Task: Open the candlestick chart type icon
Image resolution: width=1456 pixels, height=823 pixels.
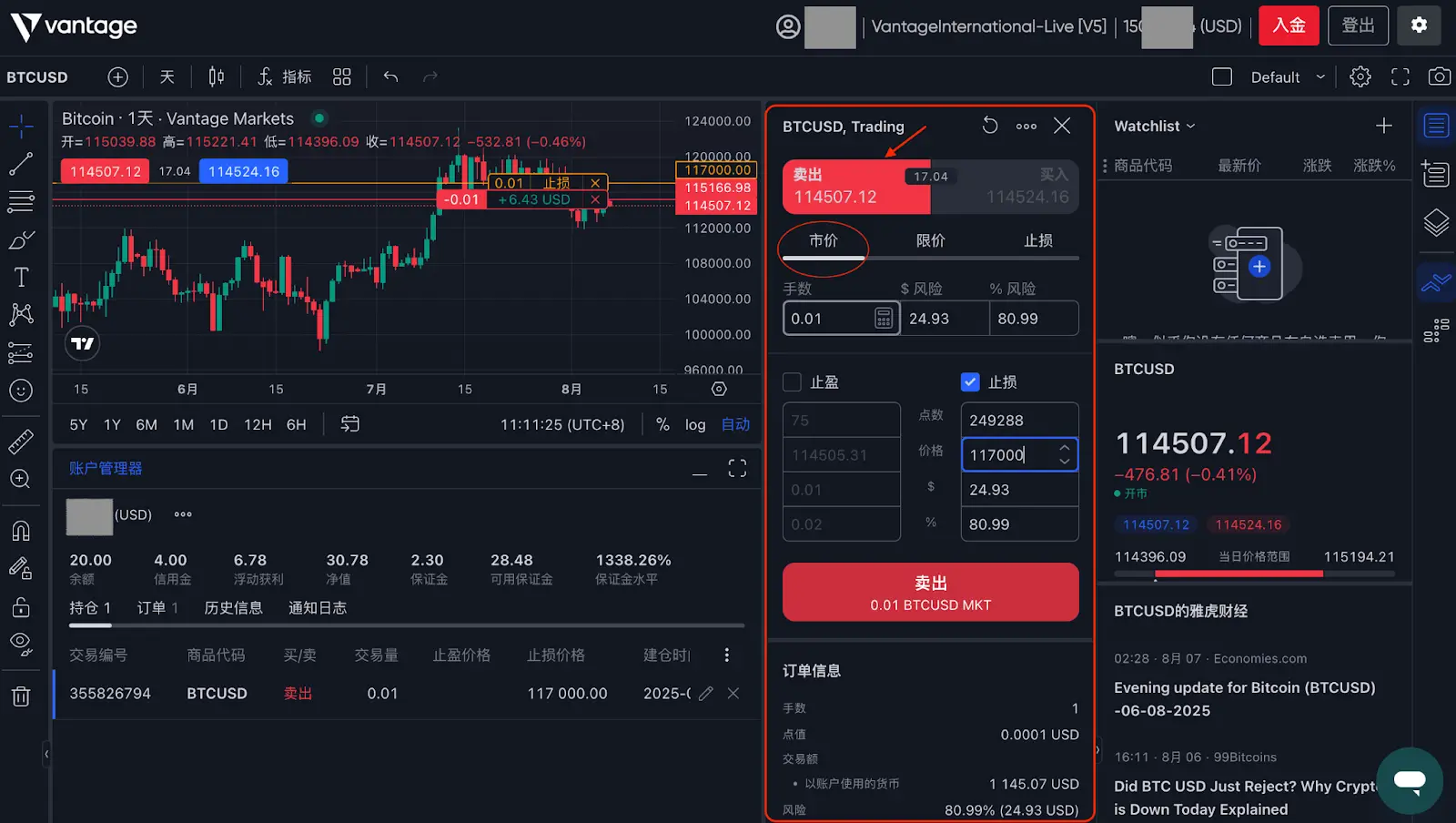Action: [x=216, y=77]
